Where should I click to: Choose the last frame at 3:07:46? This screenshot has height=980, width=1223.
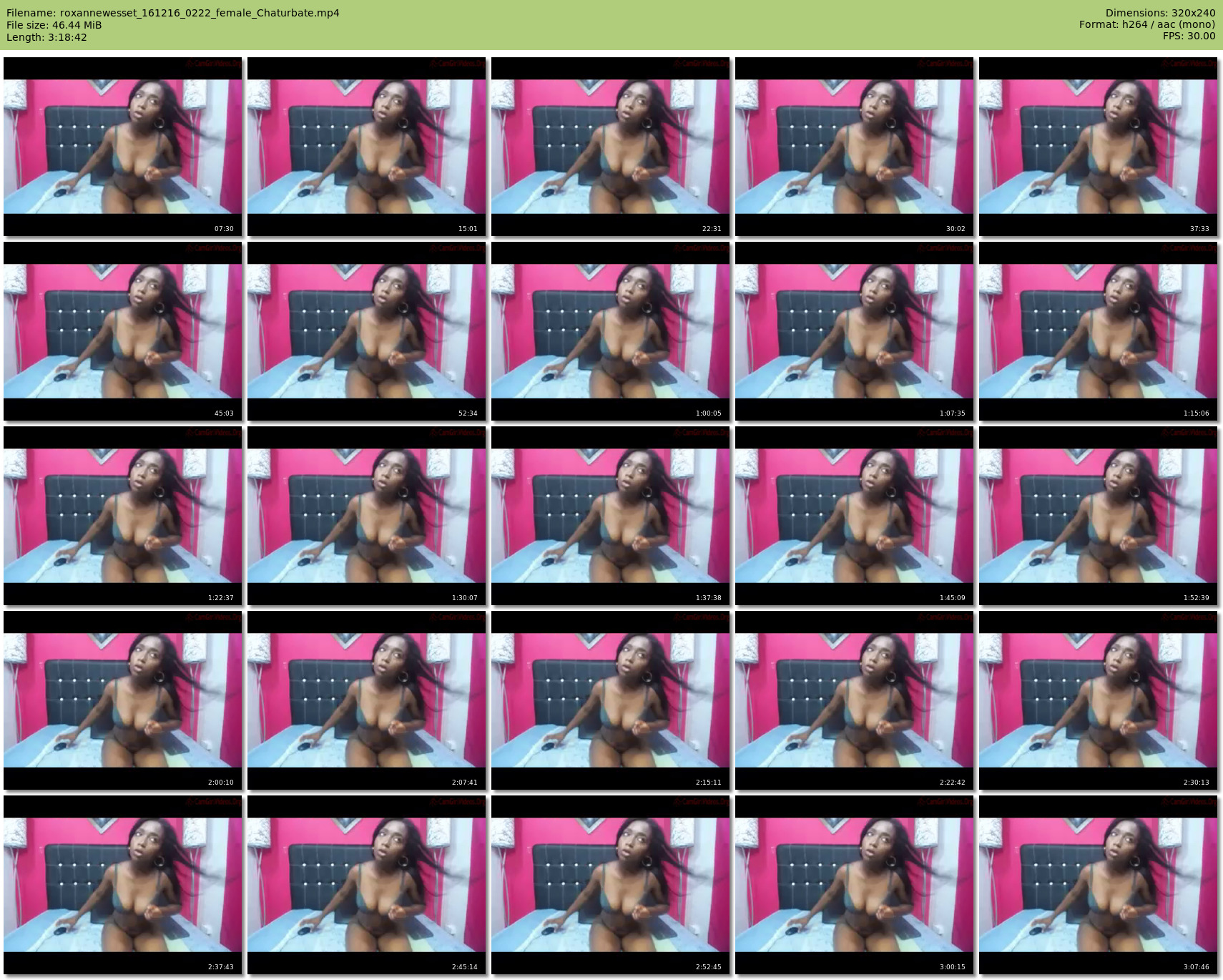1099,885
